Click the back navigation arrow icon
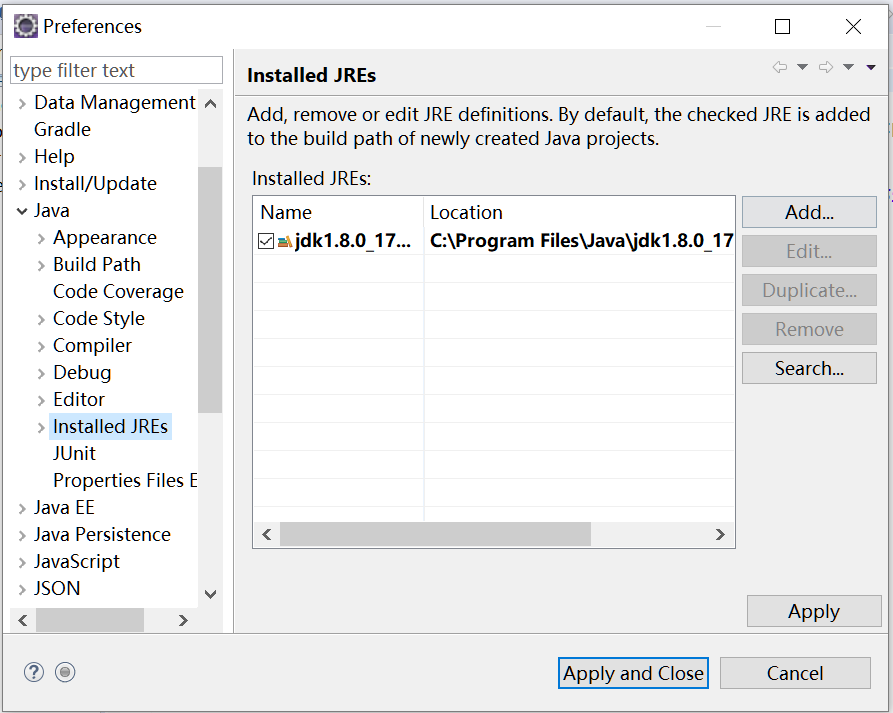 click(780, 67)
